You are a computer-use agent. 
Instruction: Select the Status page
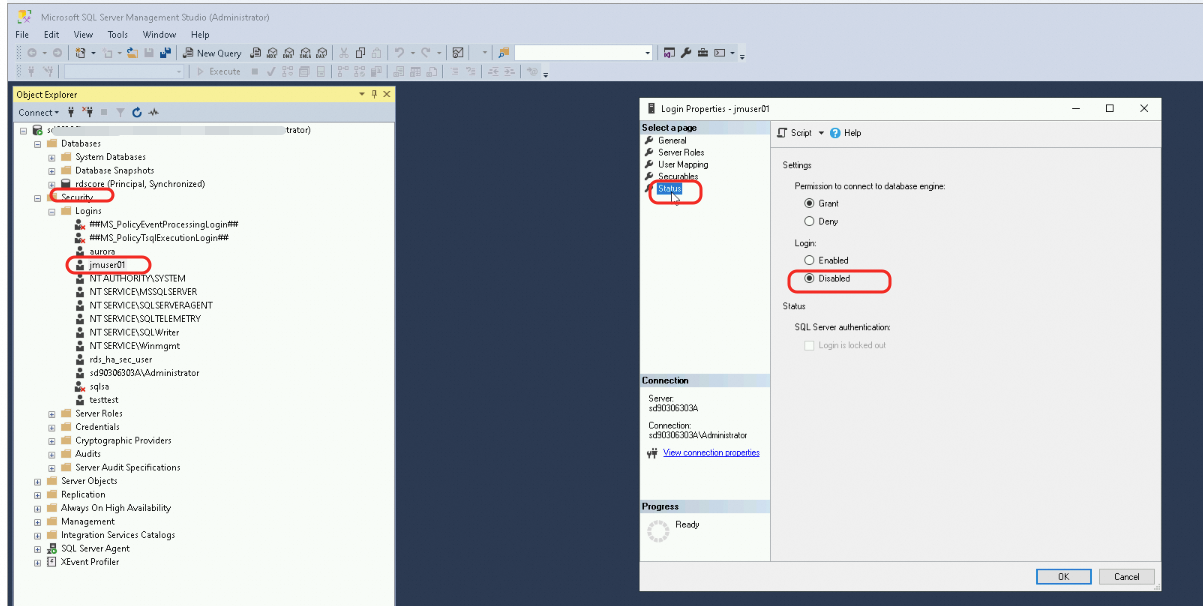669,189
